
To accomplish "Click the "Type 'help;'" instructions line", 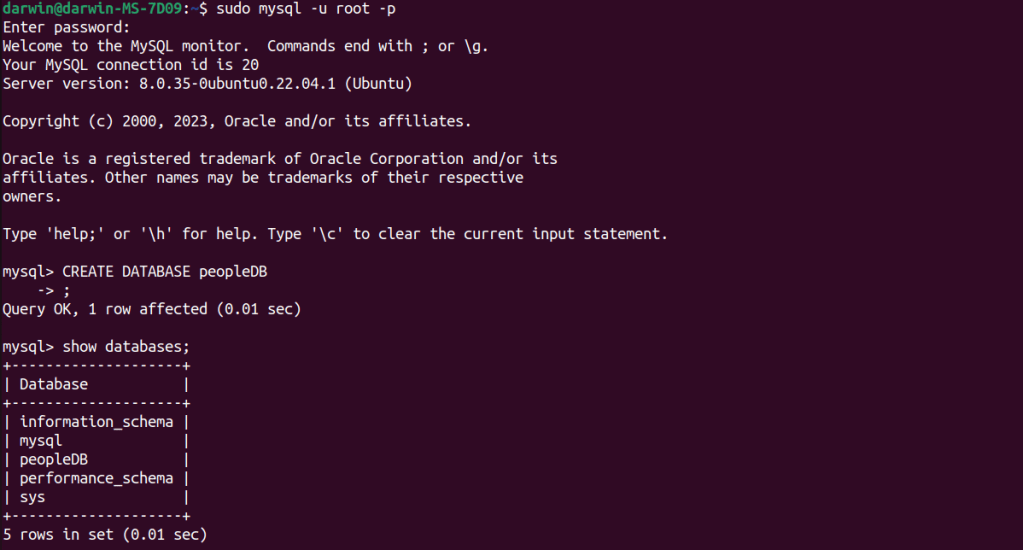I will 334,234.
